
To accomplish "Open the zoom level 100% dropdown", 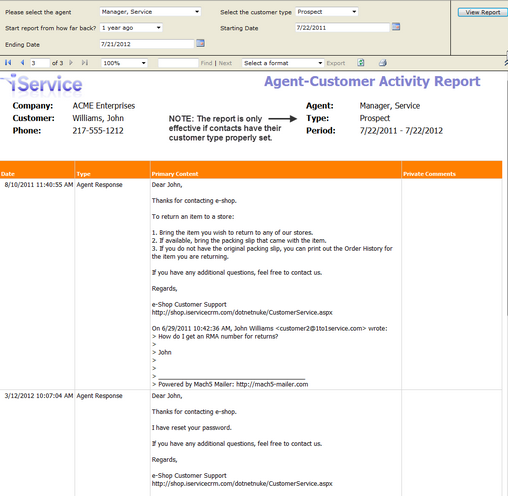I will (x=124, y=63).
